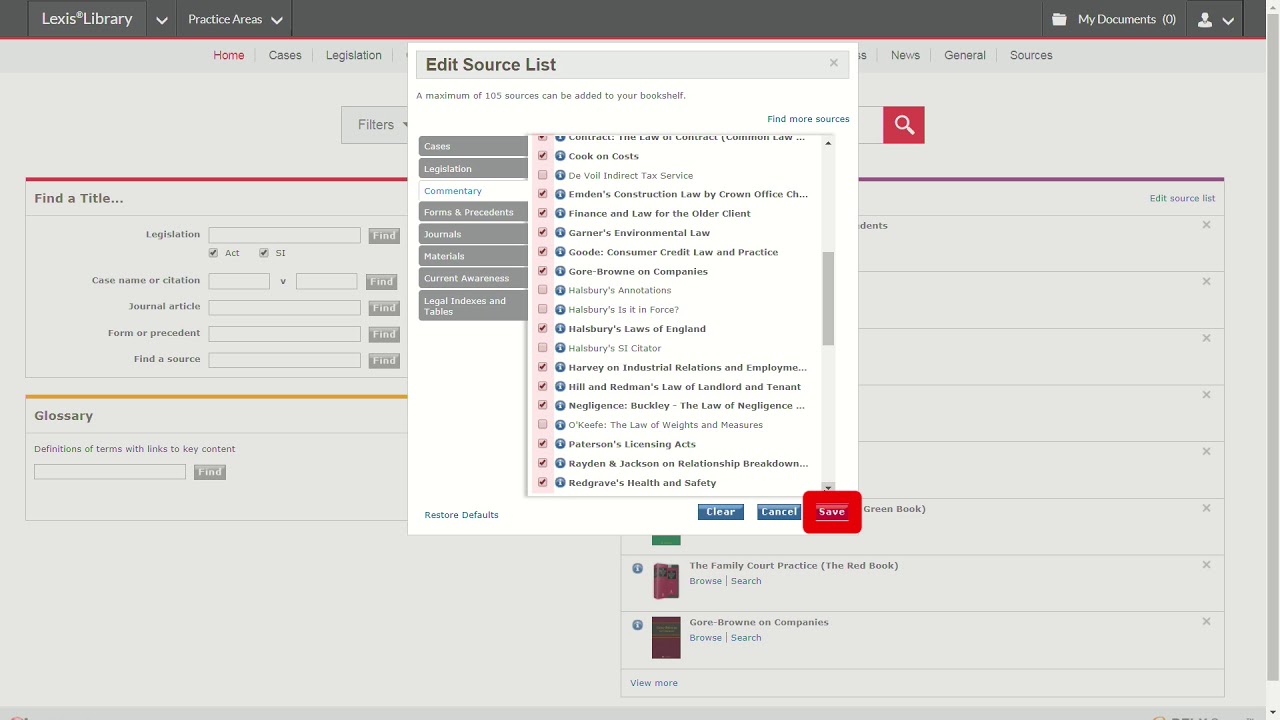
Task: Check Halsbury's SI Citator checkbox
Action: [x=543, y=348]
